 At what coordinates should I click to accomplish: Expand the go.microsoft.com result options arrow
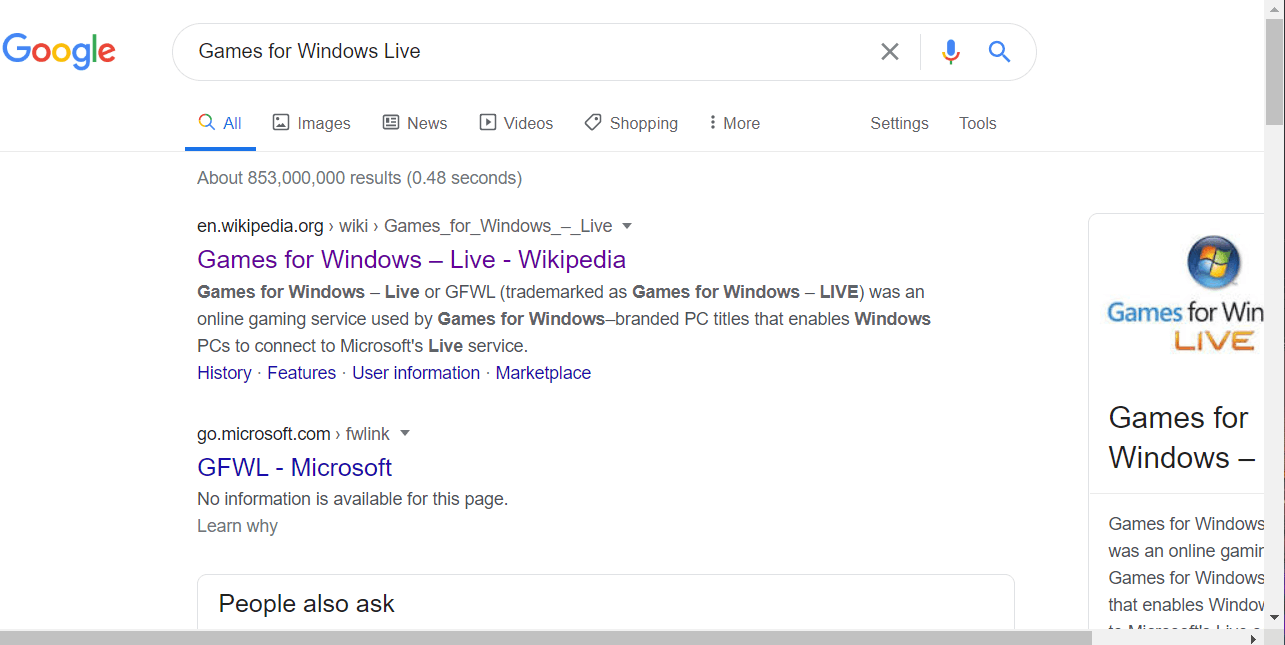[x=405, y=434]
